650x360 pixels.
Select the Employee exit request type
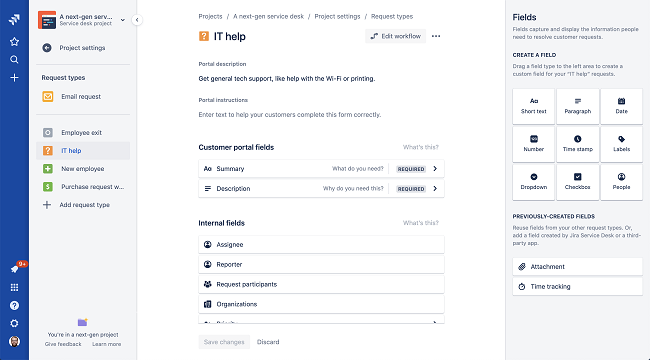coord(83,133)
